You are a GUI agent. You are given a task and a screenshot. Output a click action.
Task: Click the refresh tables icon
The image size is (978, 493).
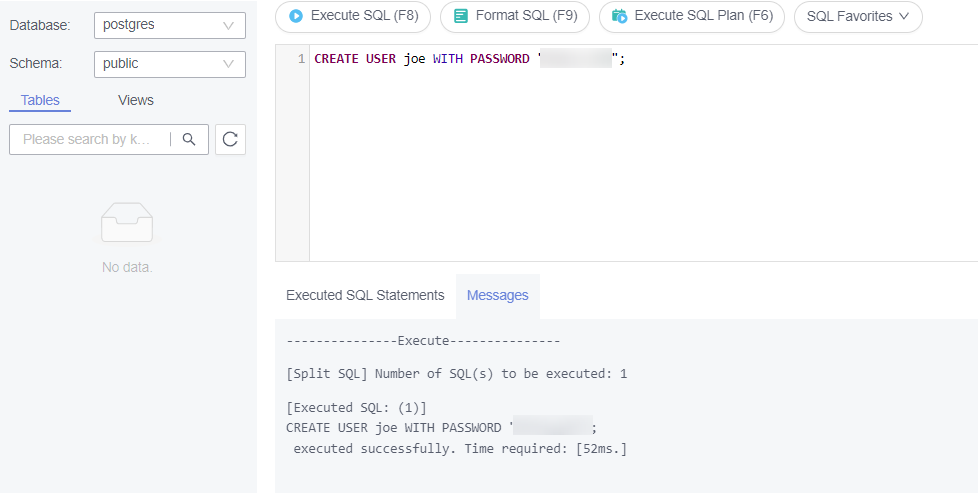[x=230, y=139]
